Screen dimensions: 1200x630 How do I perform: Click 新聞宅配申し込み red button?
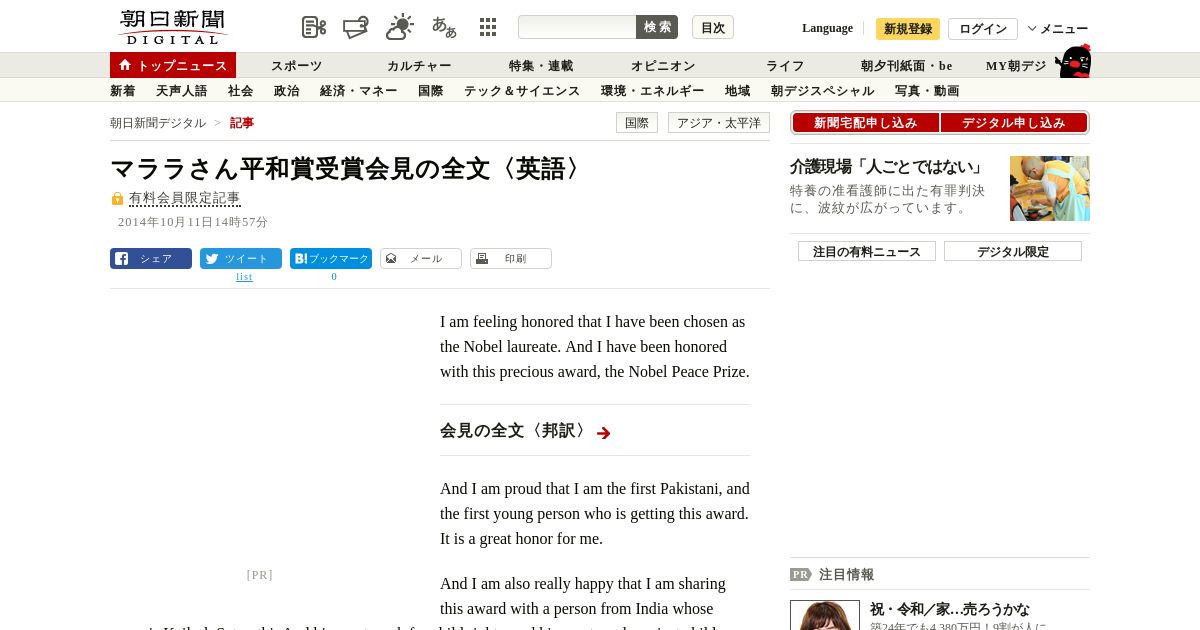tap(865, 123)
